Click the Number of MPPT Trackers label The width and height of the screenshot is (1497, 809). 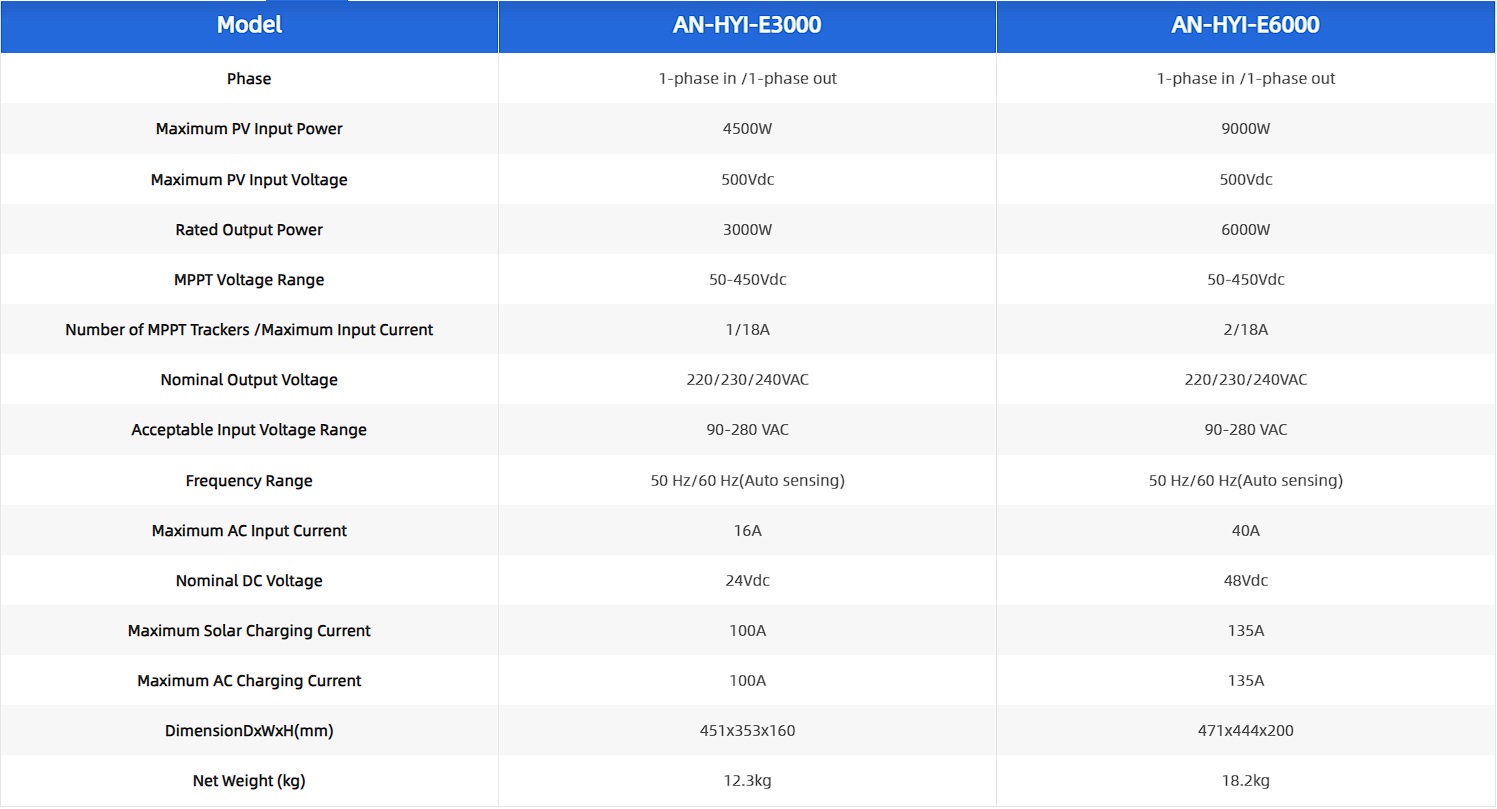pos(249,330)
